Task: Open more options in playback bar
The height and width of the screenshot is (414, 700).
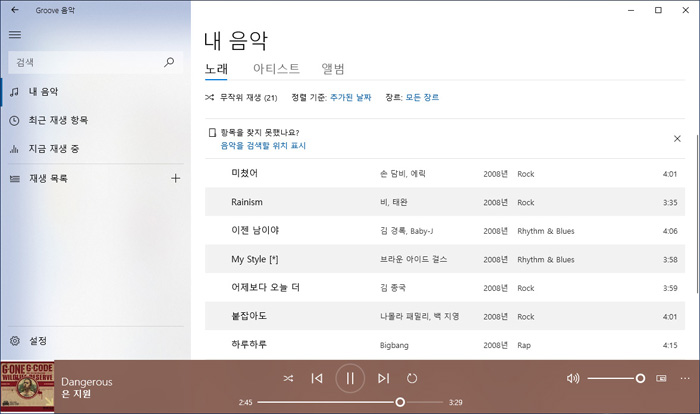Action: click(685, 379)
